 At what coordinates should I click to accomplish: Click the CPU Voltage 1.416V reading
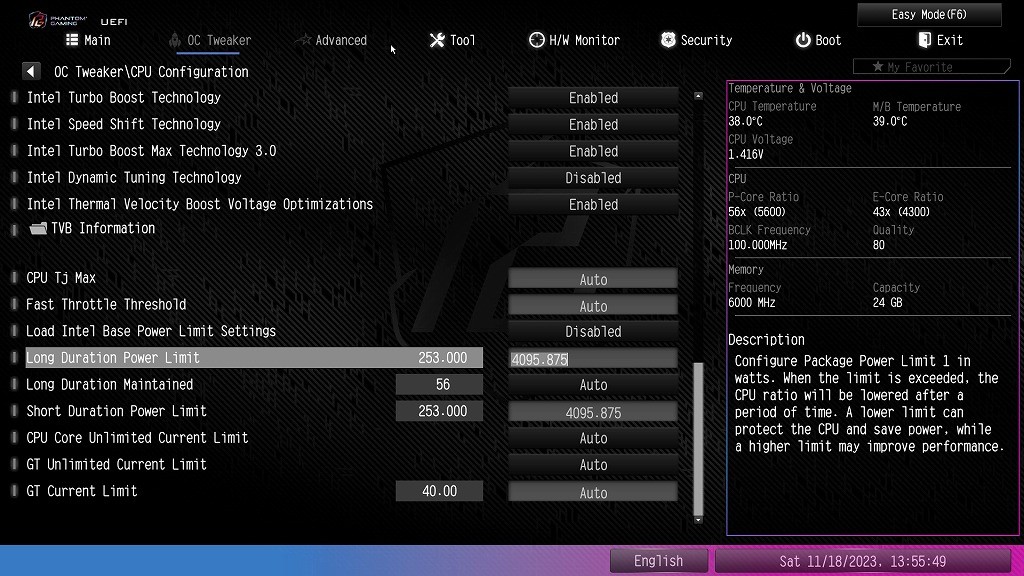(x=746, y=155)
